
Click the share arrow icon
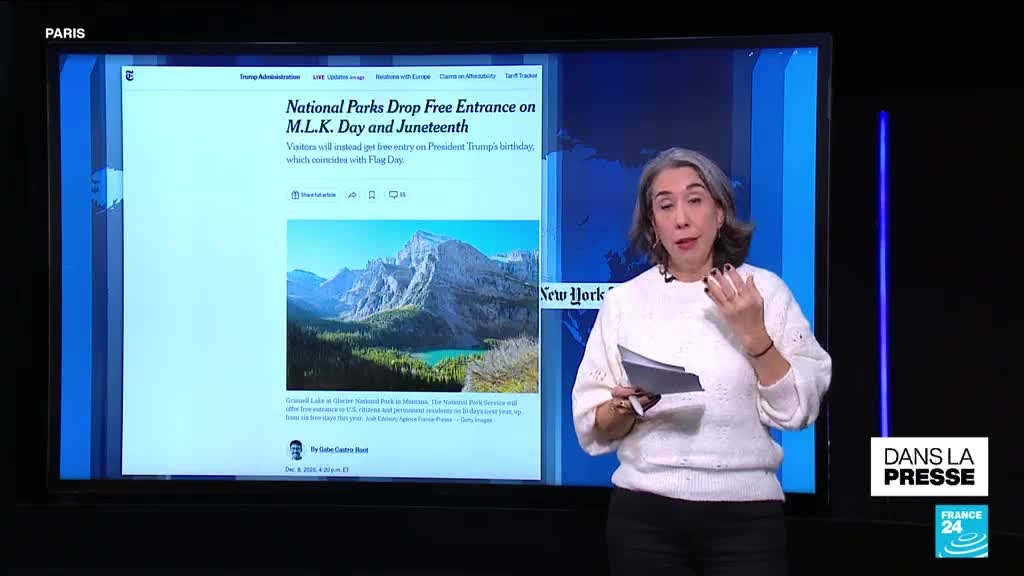point(352,195)
